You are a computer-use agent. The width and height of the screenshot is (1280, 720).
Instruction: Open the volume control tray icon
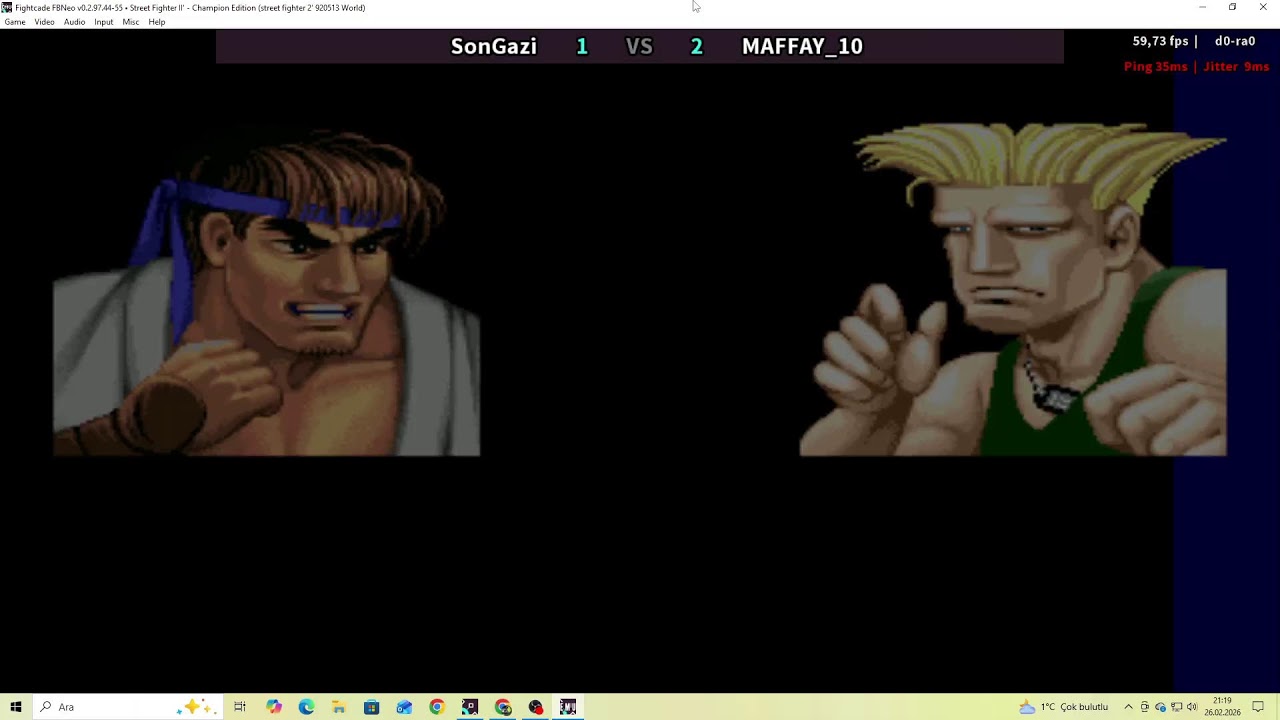1192,707
